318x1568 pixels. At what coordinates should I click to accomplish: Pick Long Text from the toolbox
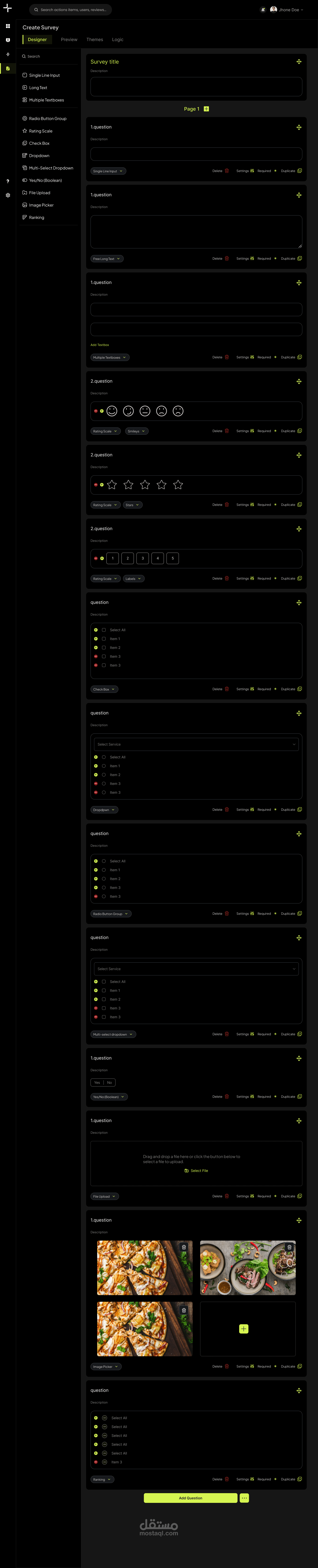pyautogui.click(x=35, y=88)
